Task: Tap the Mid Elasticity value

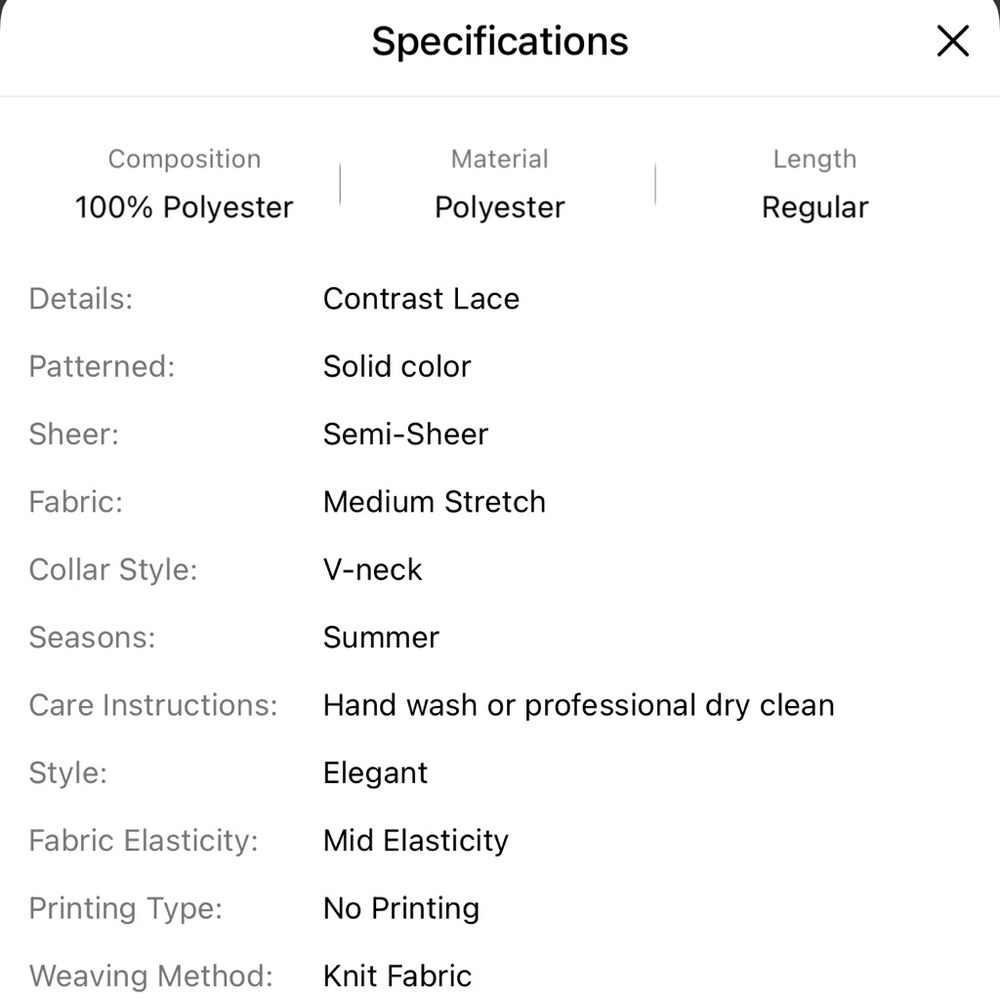Action: click(x=416, y=841)
